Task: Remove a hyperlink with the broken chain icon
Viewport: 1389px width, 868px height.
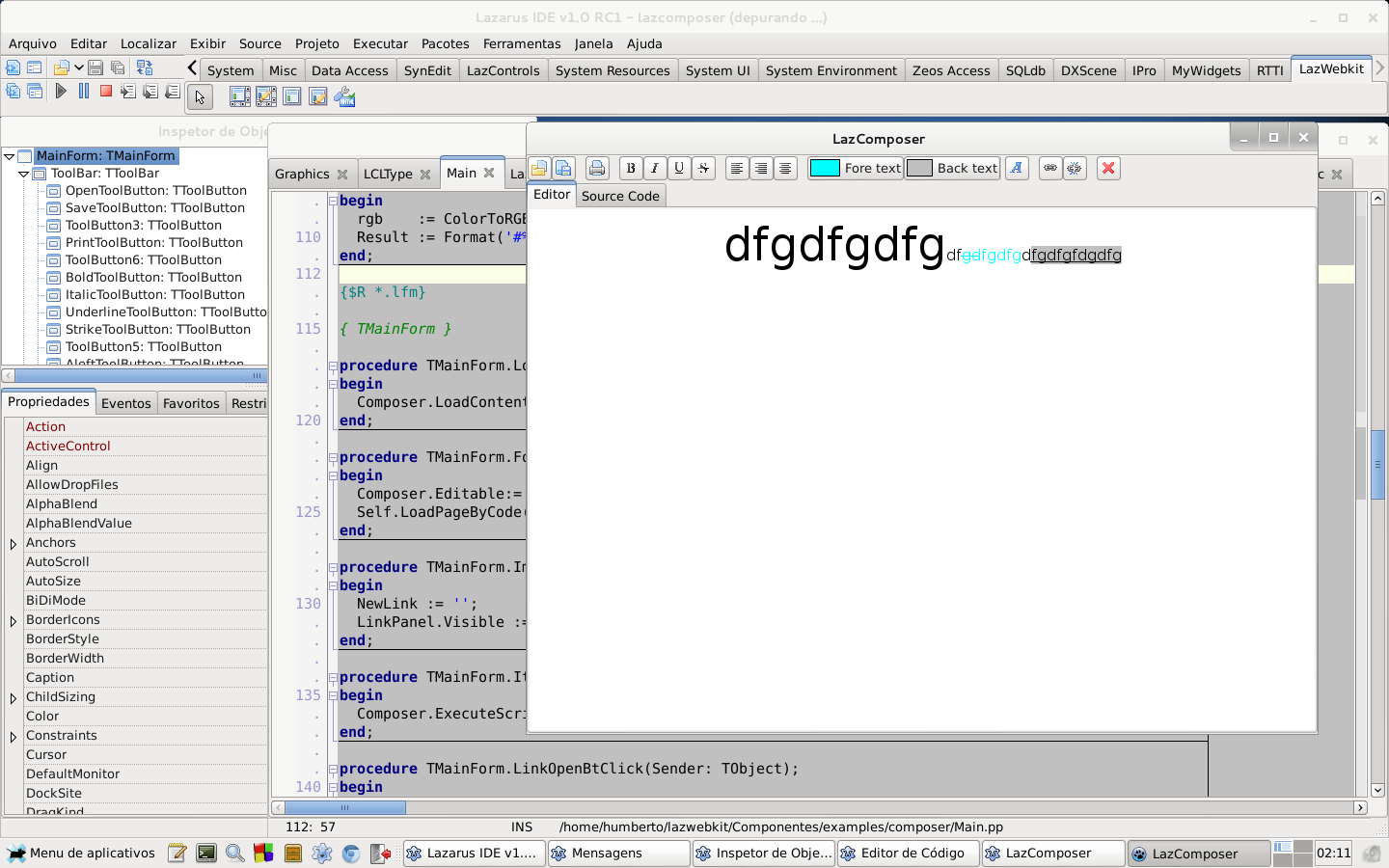Action: pyautogui.click(x=1074, y=168)
